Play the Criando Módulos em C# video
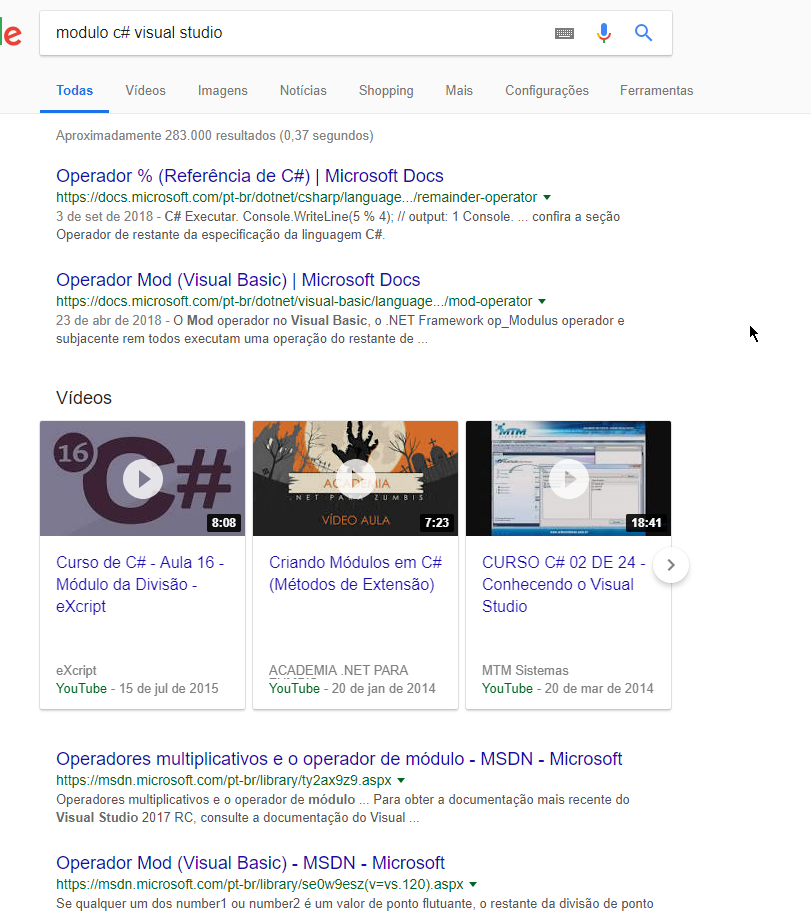Viewport: 811px width, 916px height. point(355,478)
